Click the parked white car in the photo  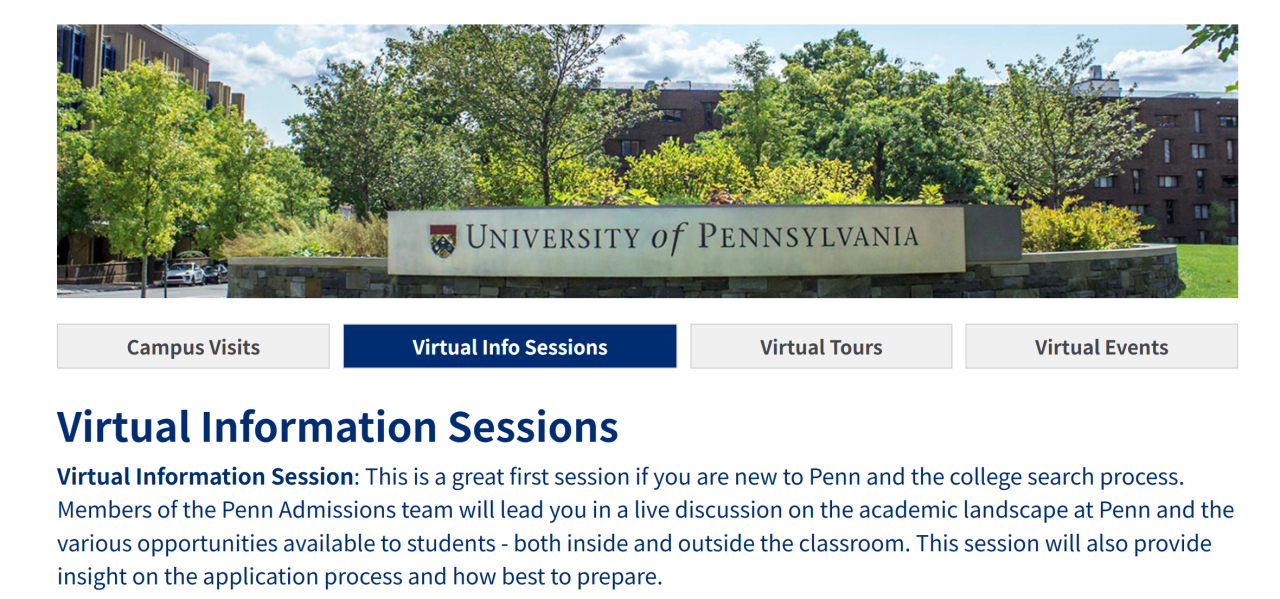pyautogui.click(x=184, y=273)
